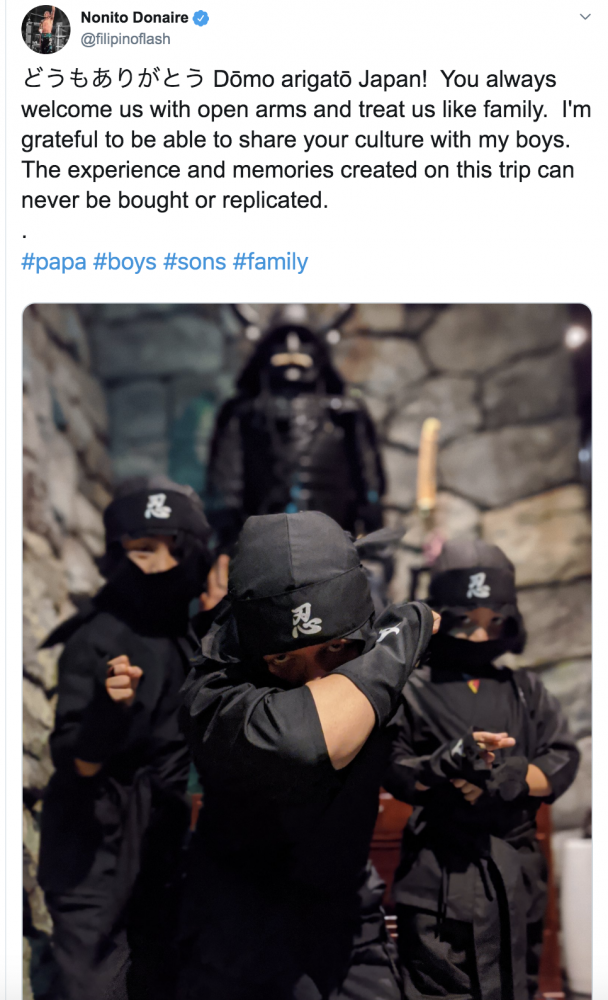
Task: Expand the tweet options chevron menu
Action: (584, 17)
